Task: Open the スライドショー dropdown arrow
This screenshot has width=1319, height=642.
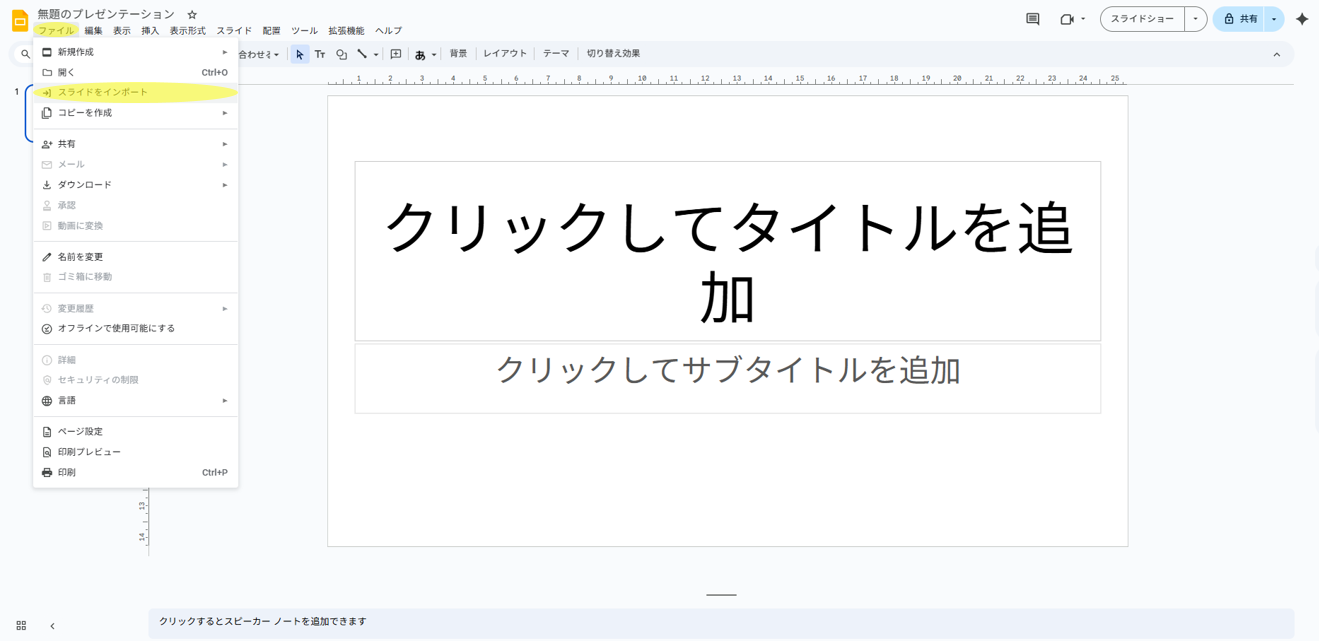Action: click(x=1195, y=19)
